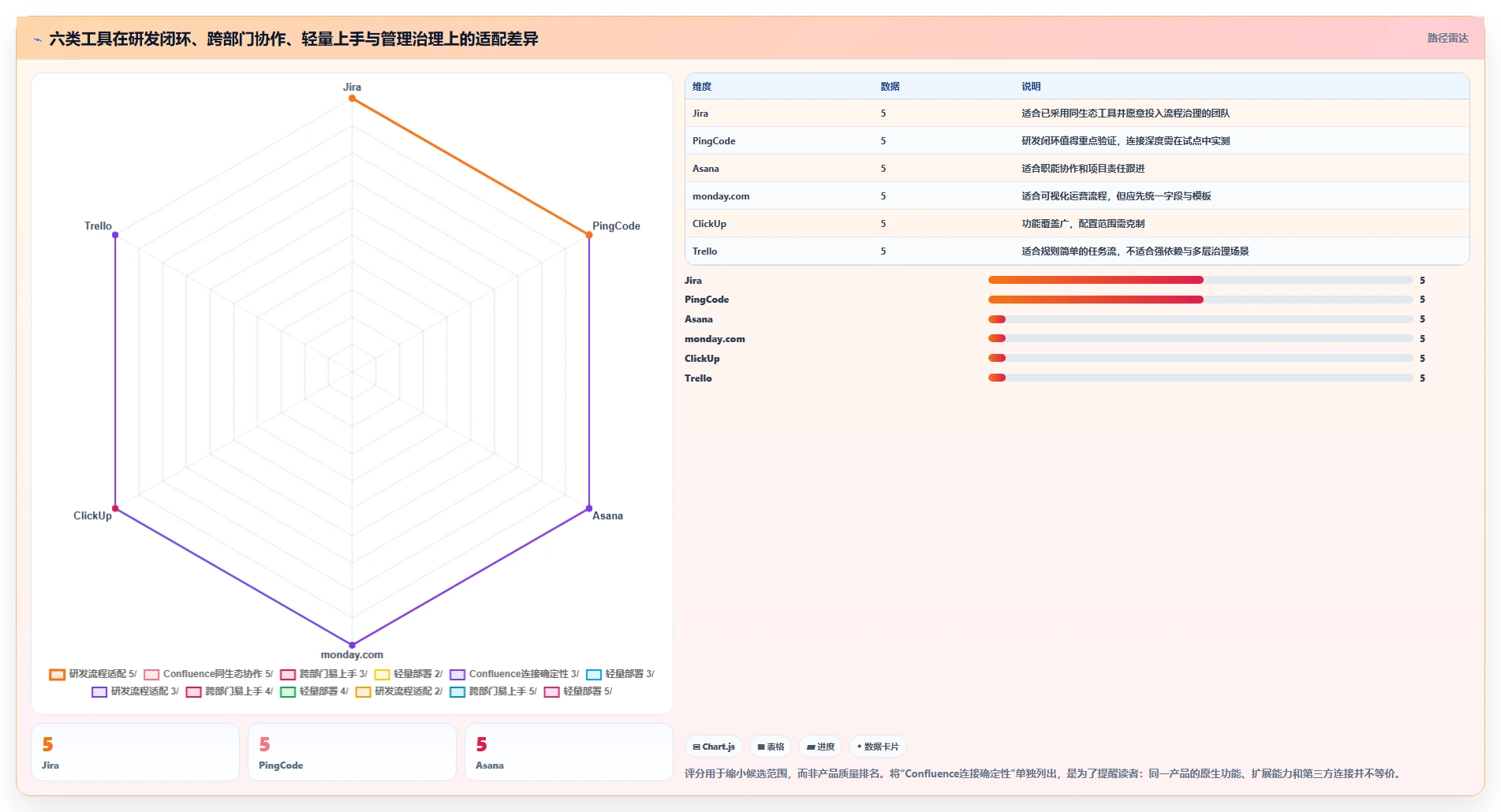Click the PingCode progress bar

(x=1200, y=300)
